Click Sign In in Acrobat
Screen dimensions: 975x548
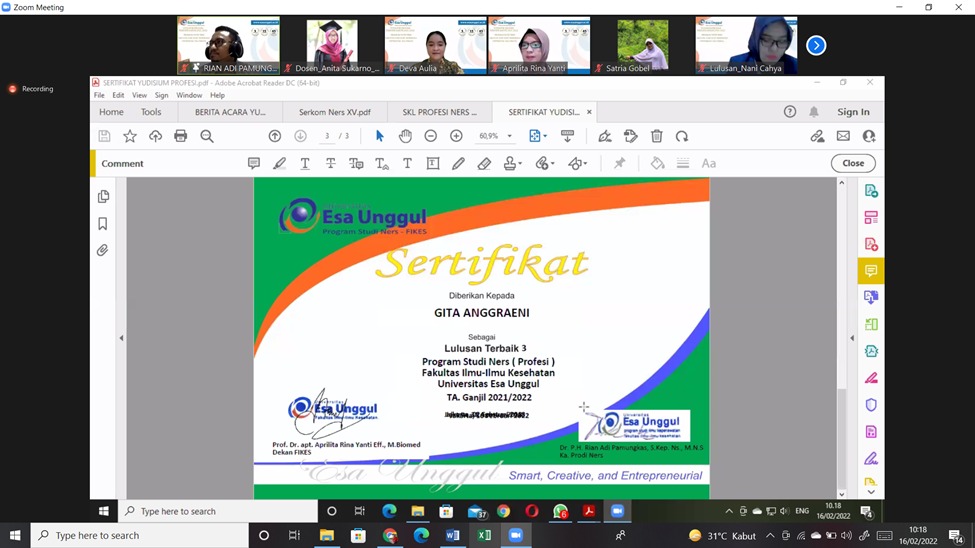tap(853, 112)
